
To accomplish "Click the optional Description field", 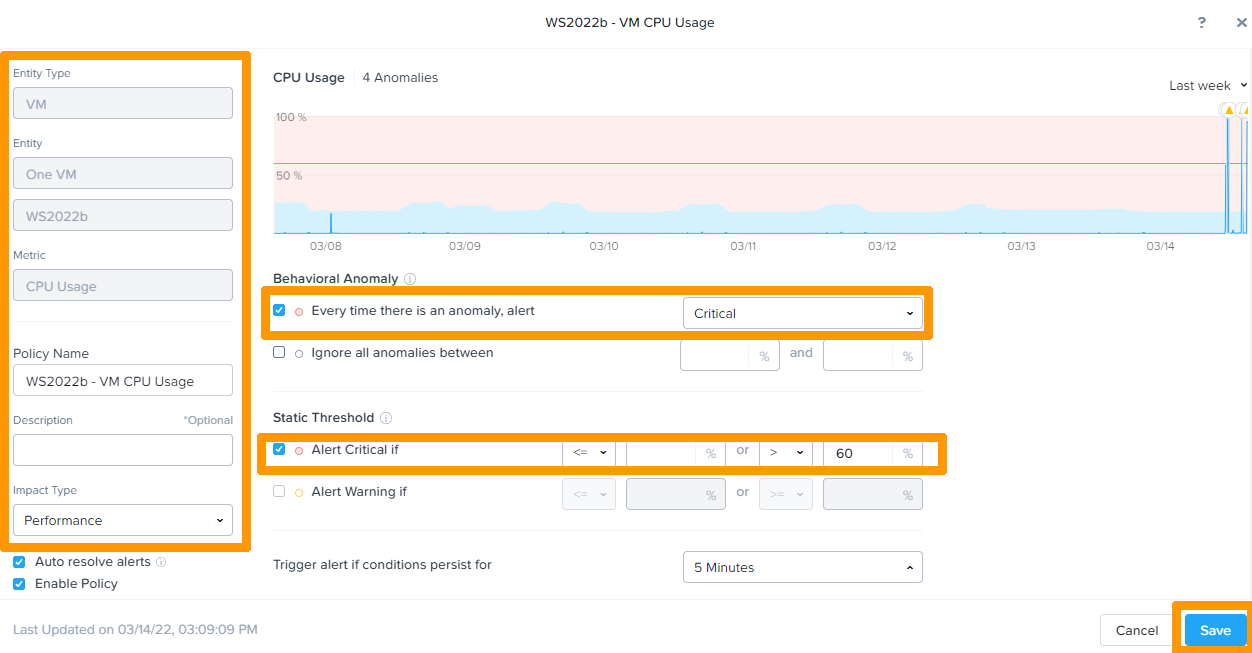I will coord(122,450).
